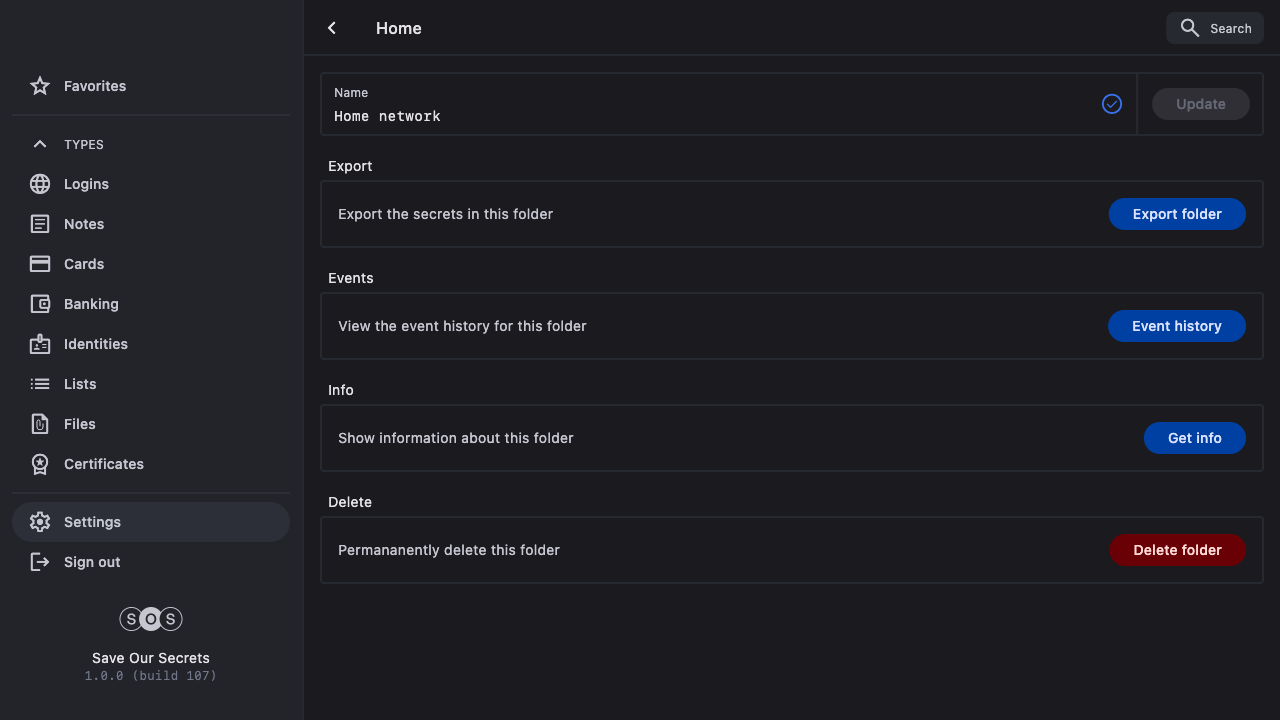This screenshot has width=1280, height=720.
Task: Click the Sign out arrow icon
Action: [40, 562]
